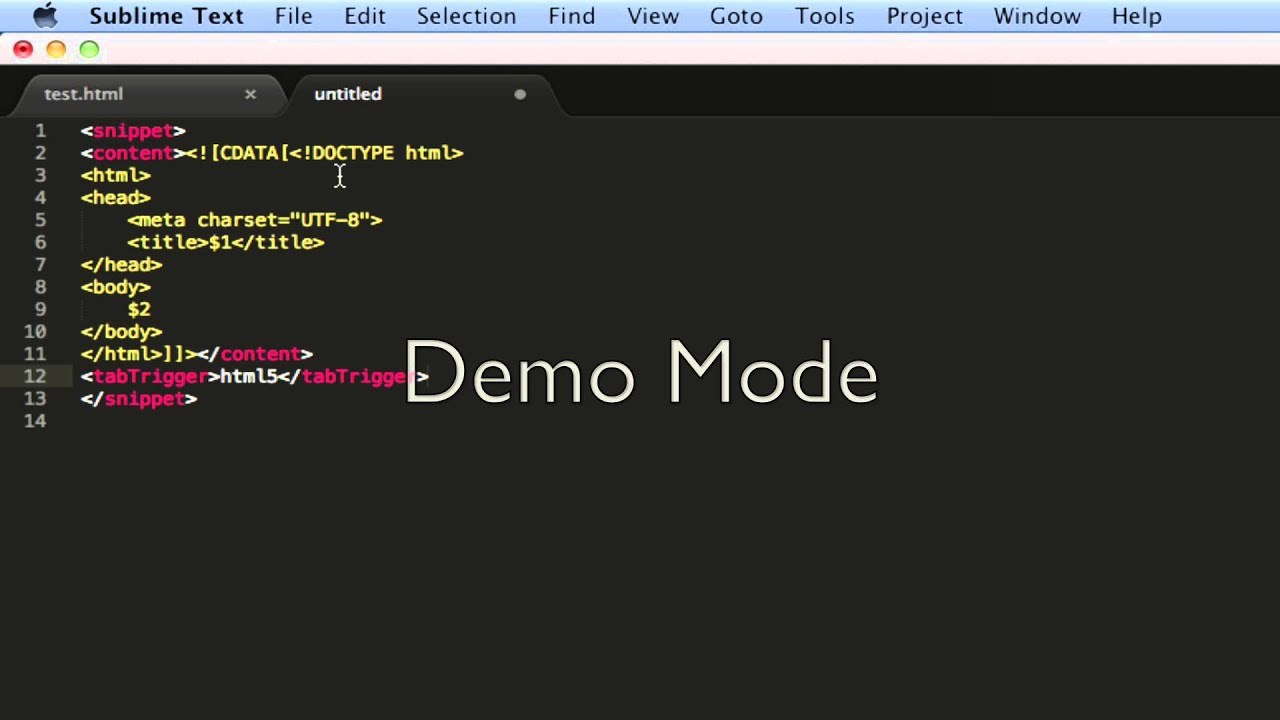Click the meta charset="UTF-8" line

[x=255, y=220]
